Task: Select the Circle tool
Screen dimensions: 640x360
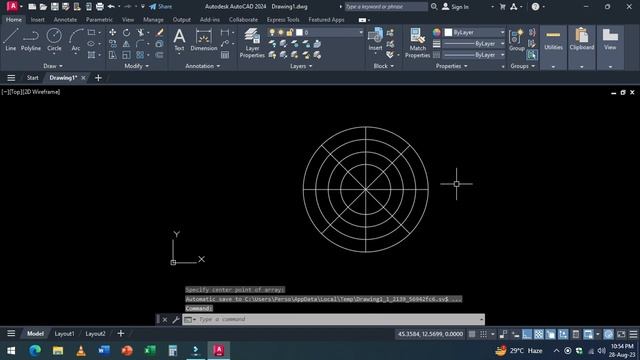Action: pyautogui.click(x=54, y=40)
